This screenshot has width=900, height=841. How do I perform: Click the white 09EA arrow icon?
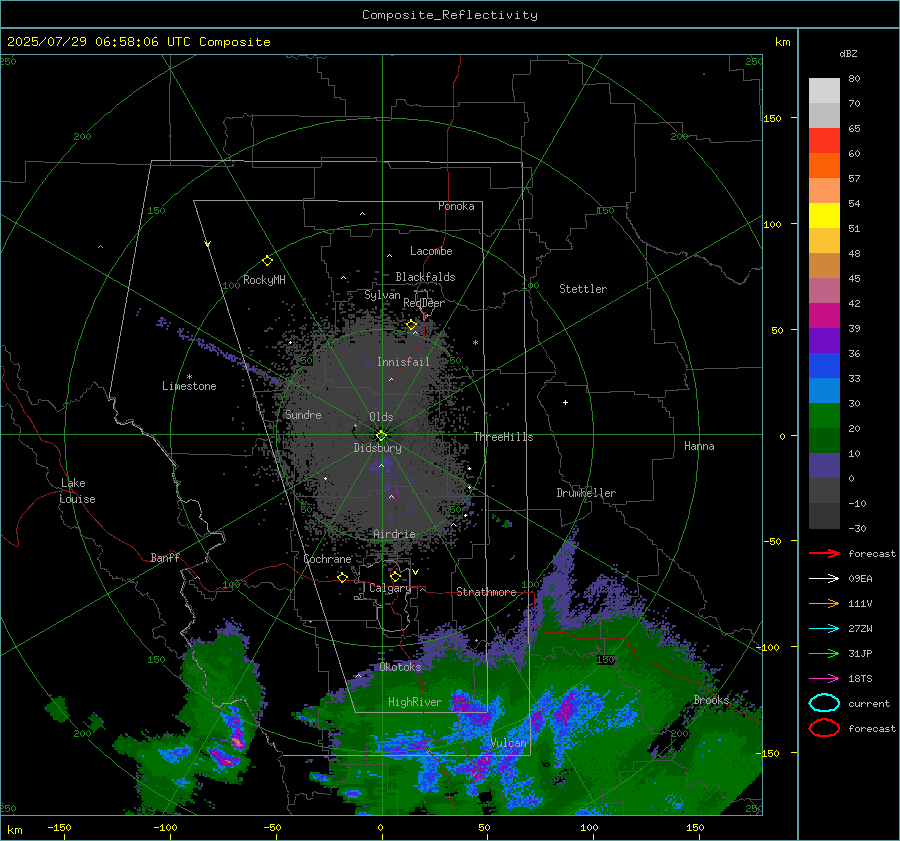pyautogui.click(x=824, y=579)
